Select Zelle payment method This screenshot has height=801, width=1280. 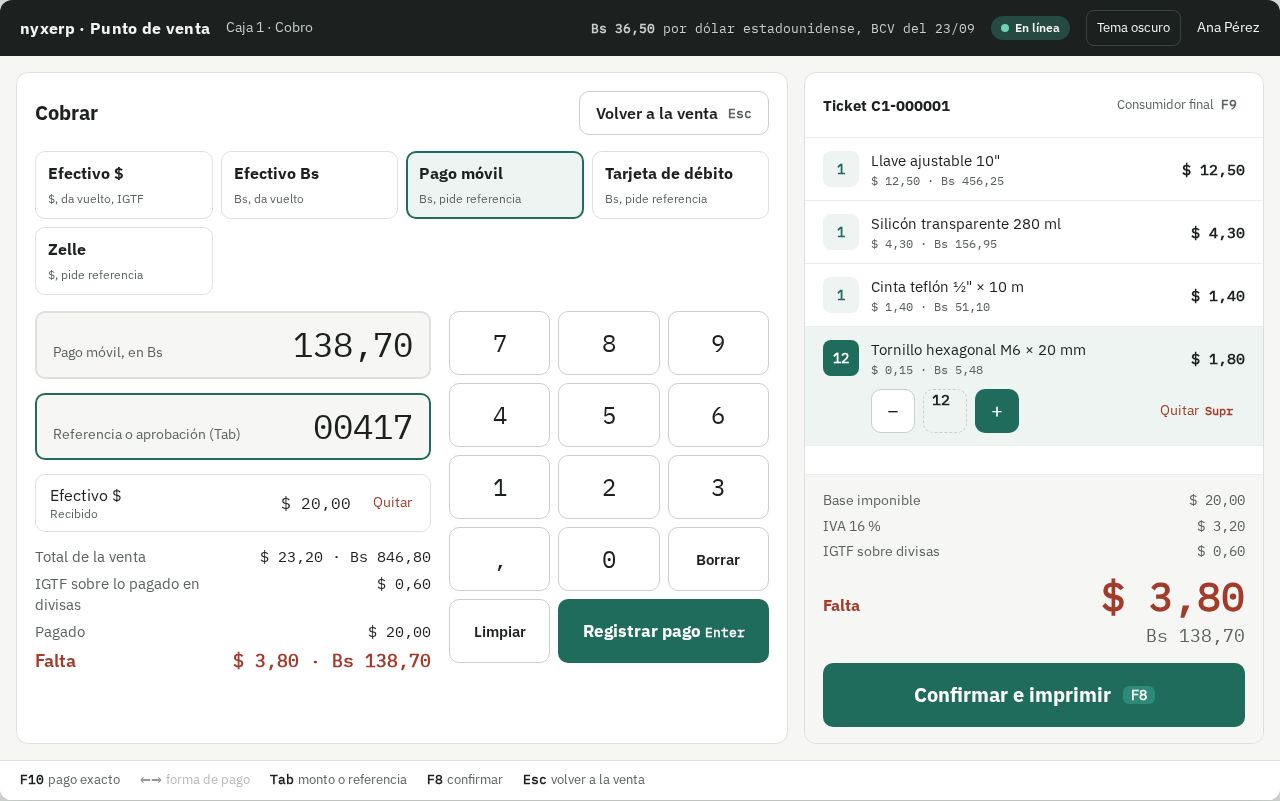coord(124,261)
